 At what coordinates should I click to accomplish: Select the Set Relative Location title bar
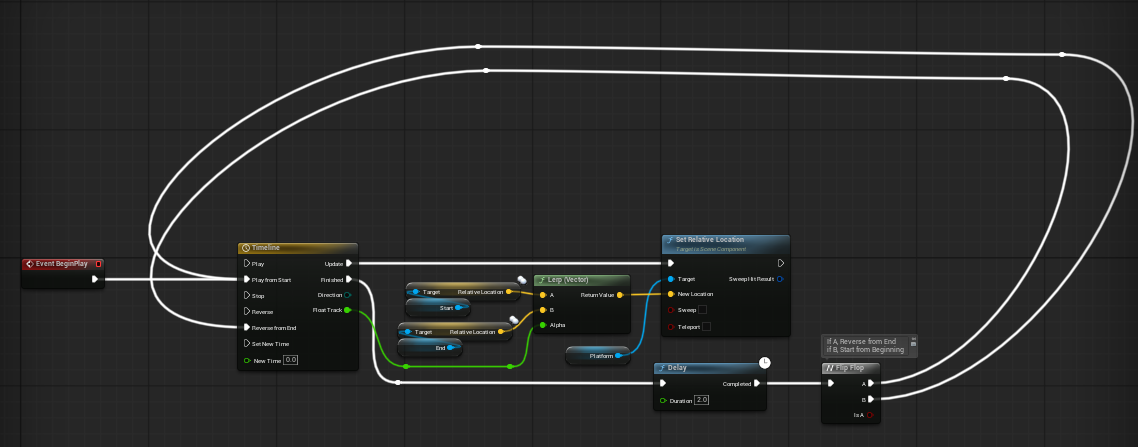(726, 243)
